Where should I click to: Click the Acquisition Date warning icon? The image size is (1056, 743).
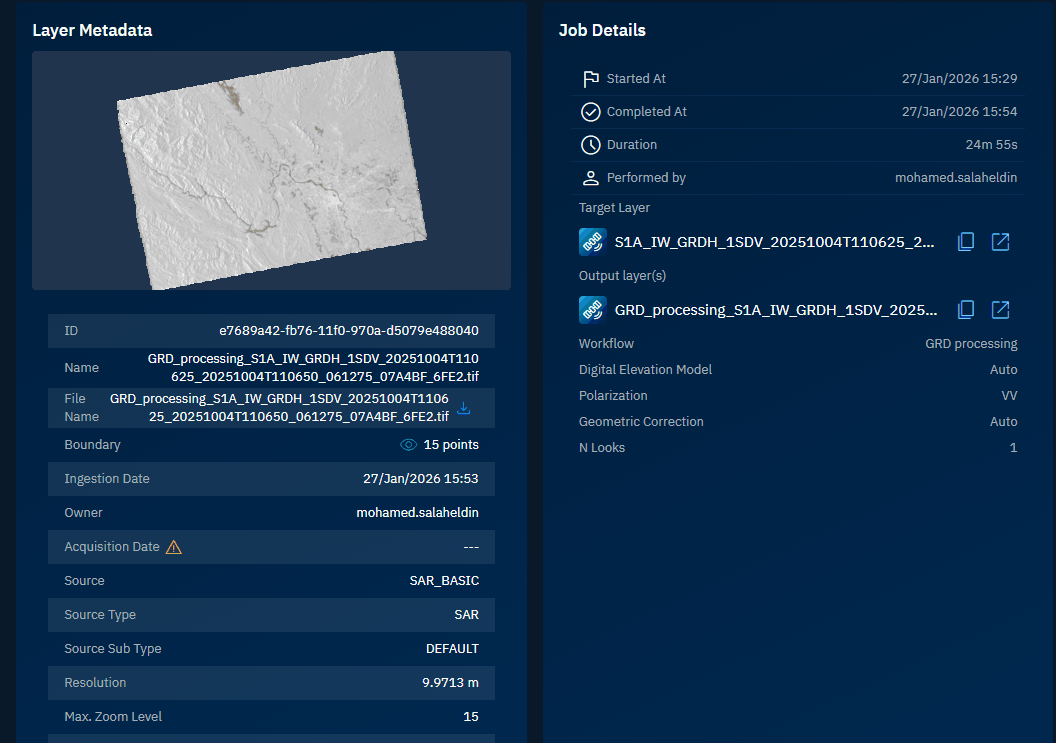pyautogui.click(x=174, y=547)
